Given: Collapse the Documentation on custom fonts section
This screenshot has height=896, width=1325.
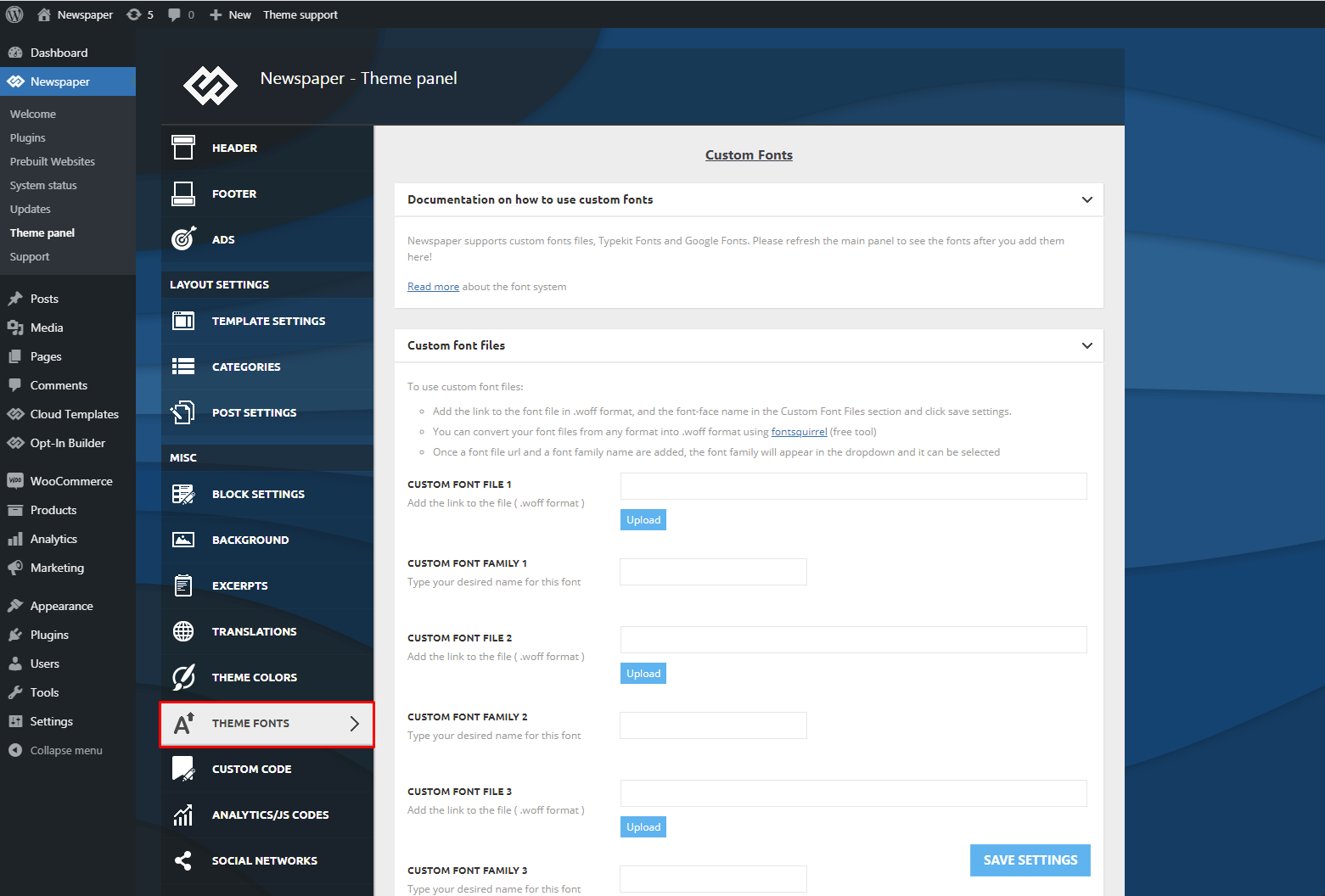Looking at the screenshot, I should [1086, 200].
